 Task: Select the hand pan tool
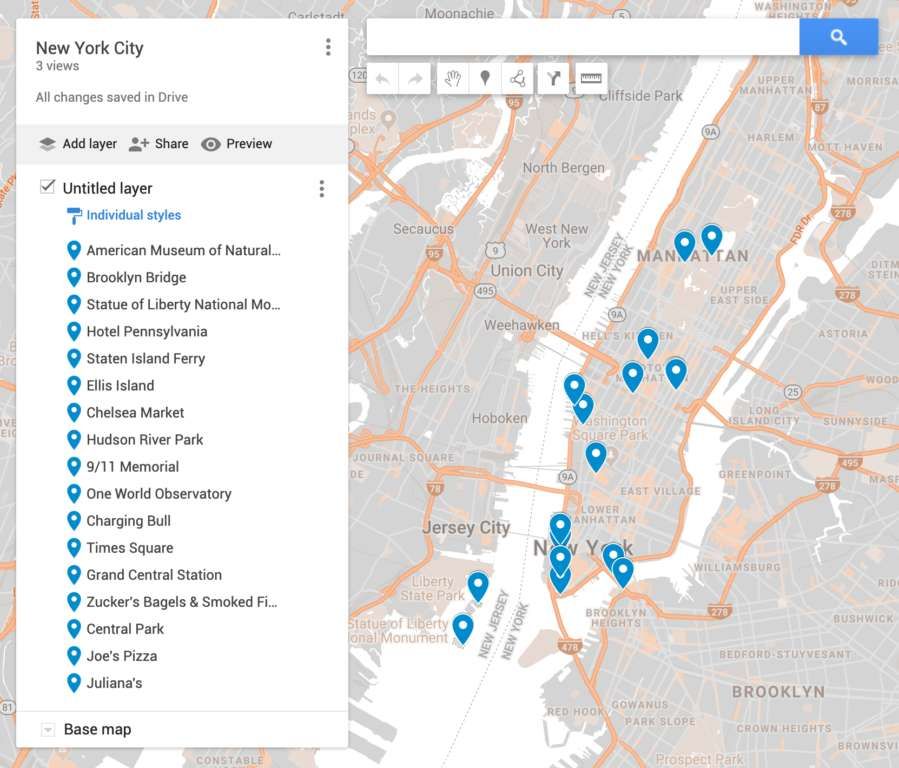pyautogui.click(x=453, y=79)
